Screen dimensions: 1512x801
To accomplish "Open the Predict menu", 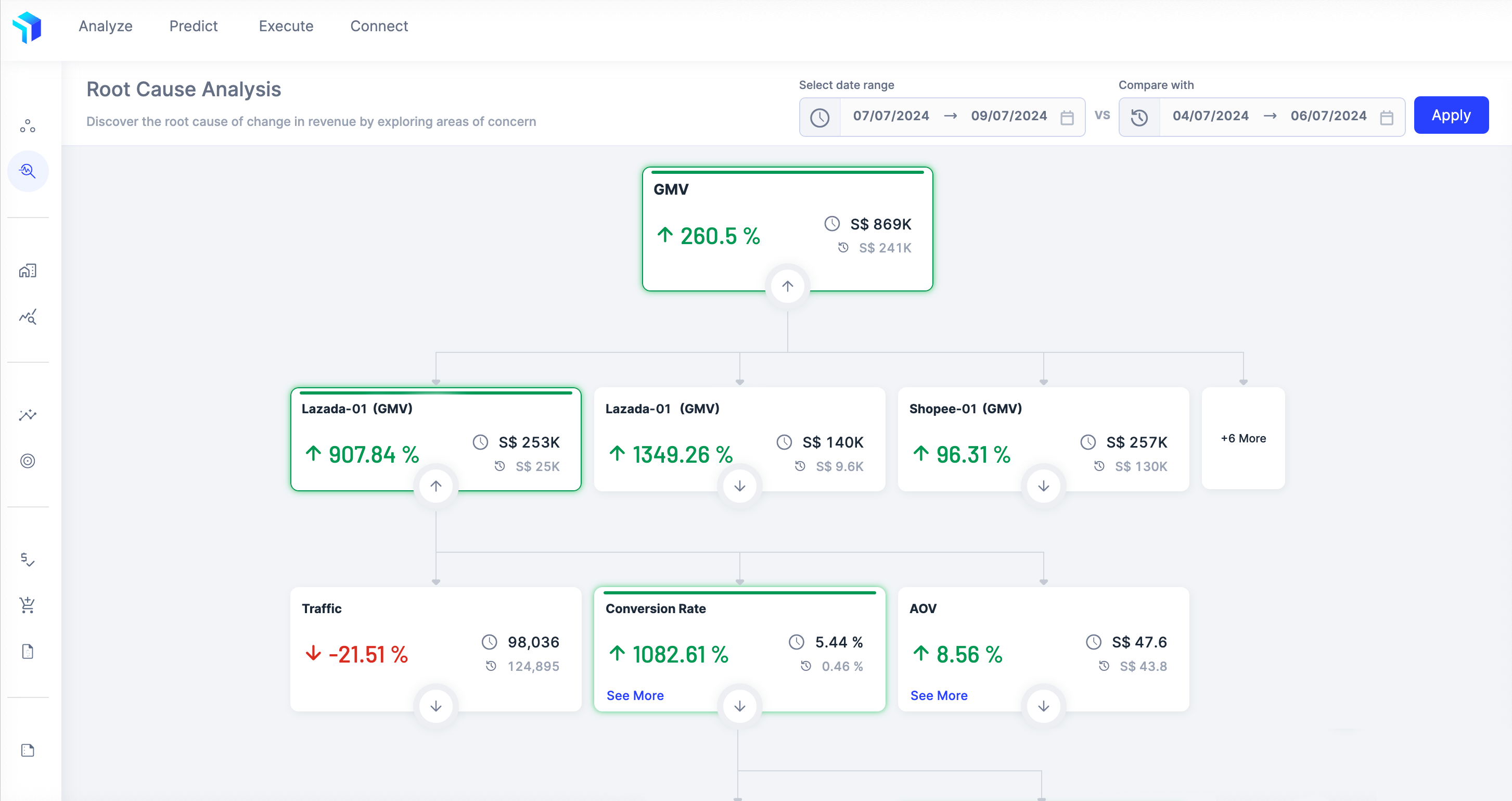I will point(193,27).
